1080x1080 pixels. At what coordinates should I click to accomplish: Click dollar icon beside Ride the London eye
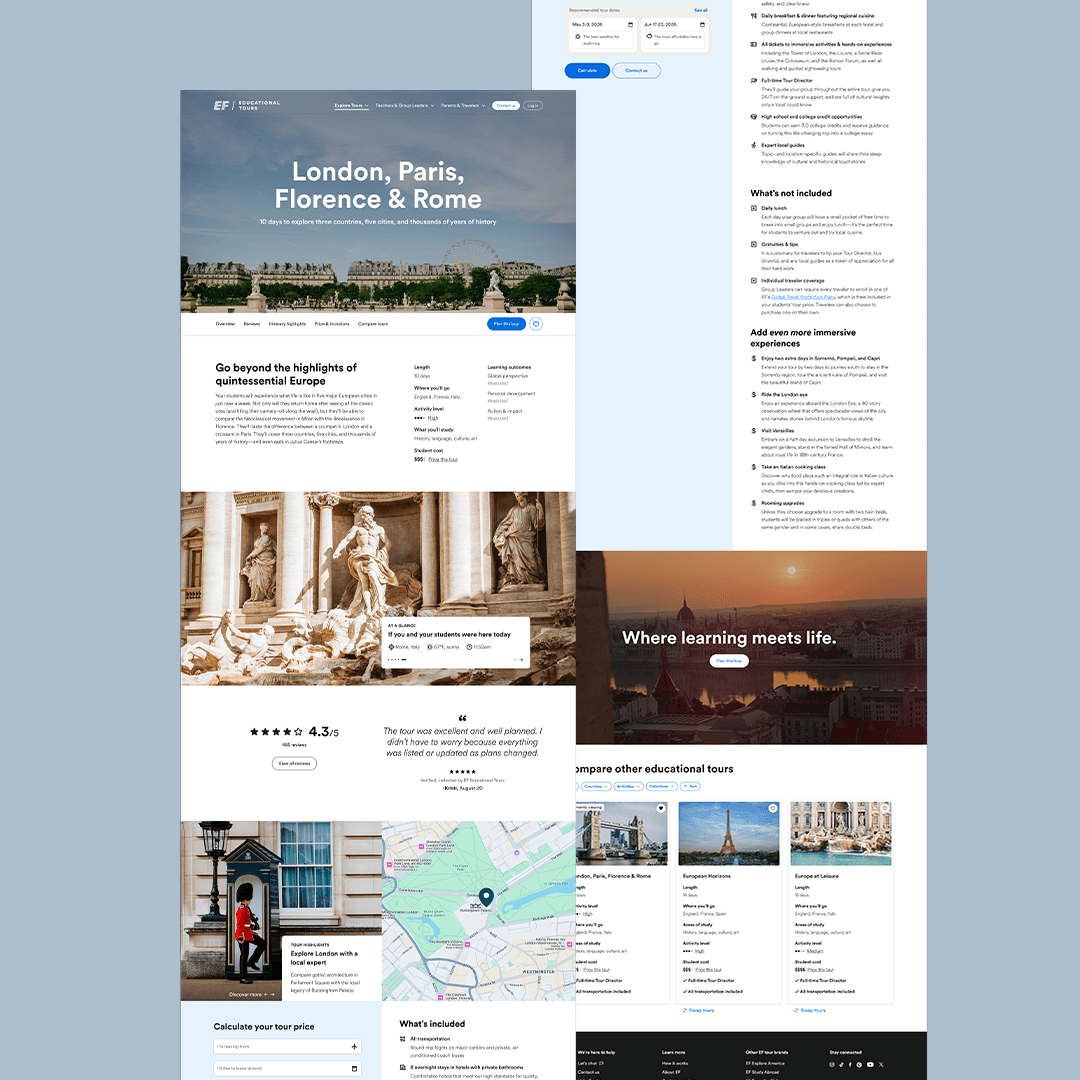754,395
